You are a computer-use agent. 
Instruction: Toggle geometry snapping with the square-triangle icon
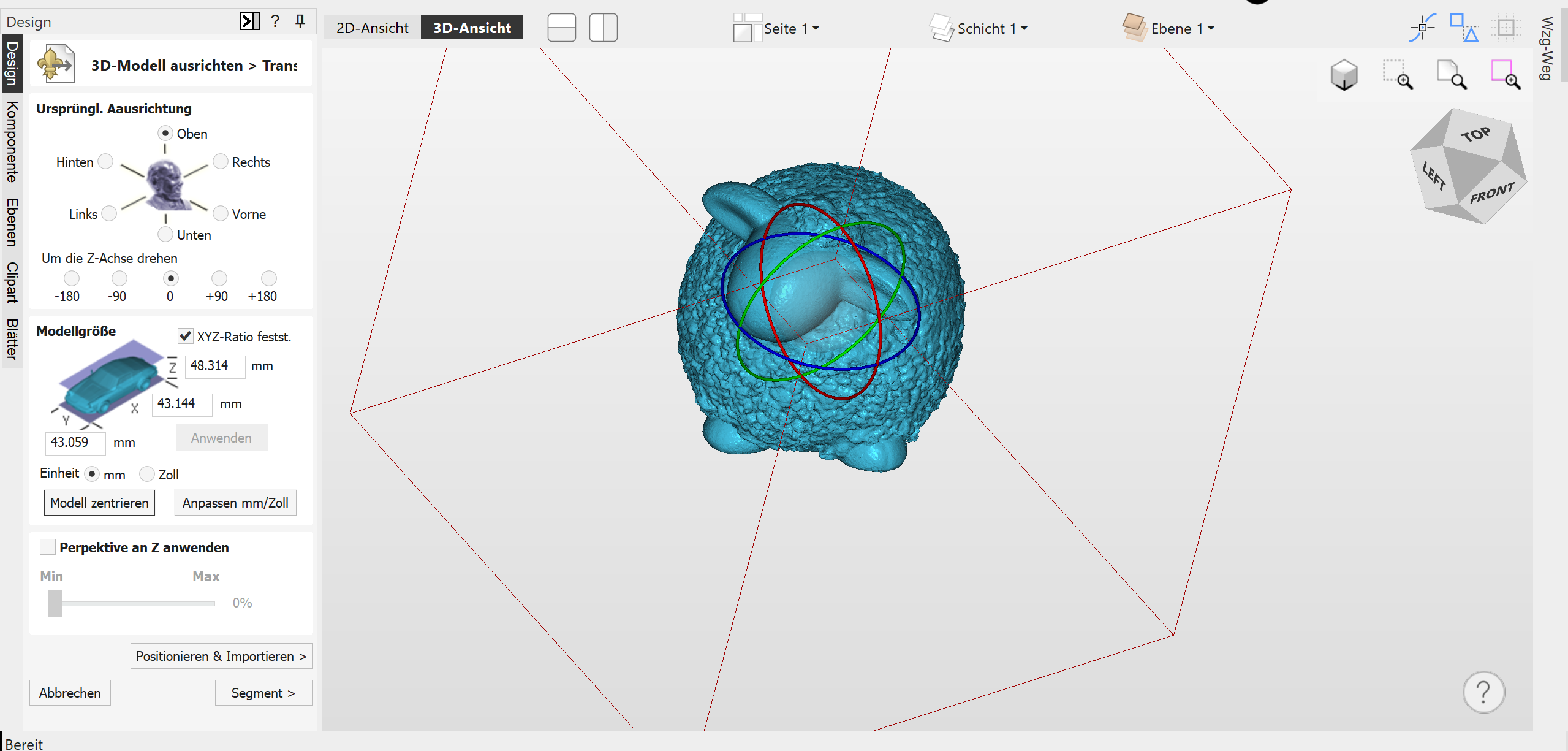coord(1464,28)
